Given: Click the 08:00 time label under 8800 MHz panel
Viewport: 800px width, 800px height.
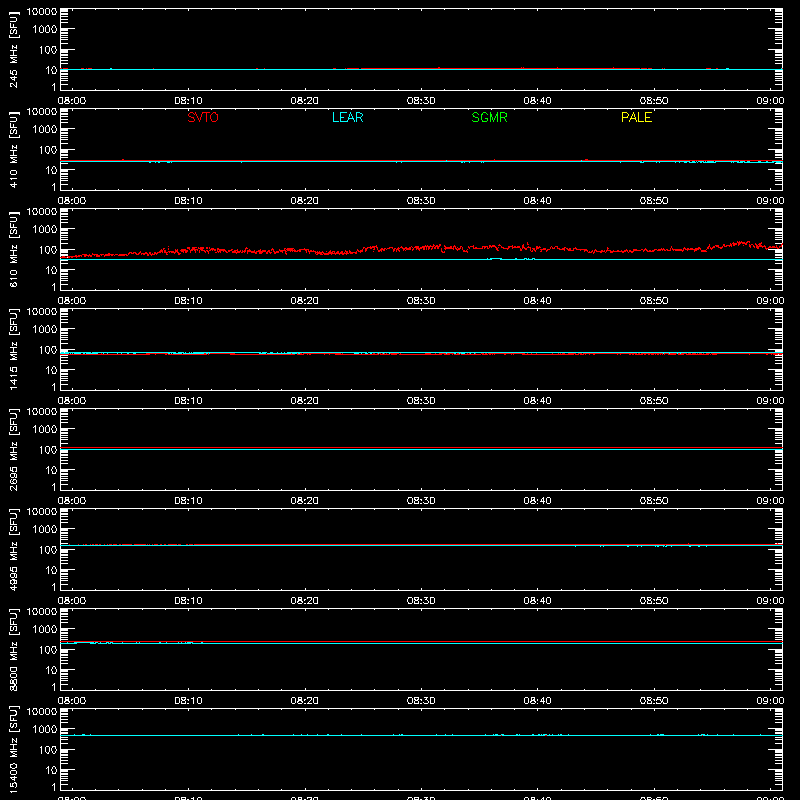Looking at the screenshot, I should [x=72, y=701].
